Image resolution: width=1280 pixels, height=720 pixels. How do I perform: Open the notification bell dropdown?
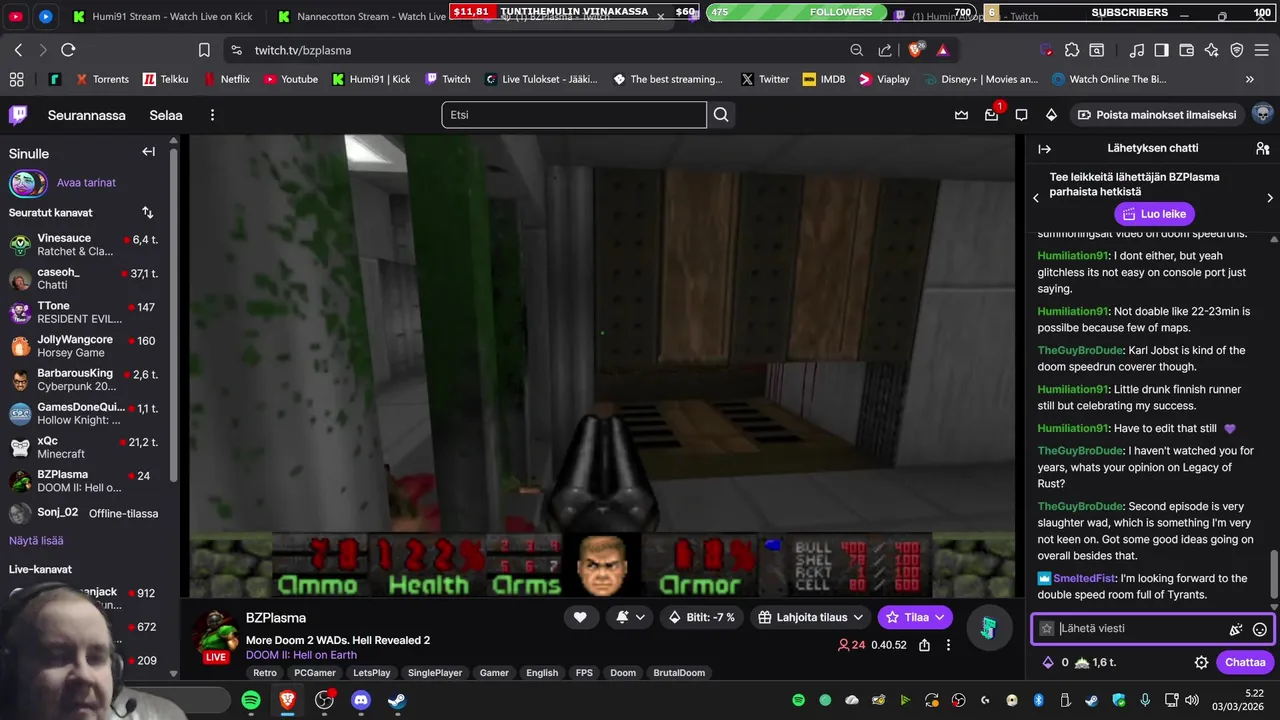[x=630, y=617]
